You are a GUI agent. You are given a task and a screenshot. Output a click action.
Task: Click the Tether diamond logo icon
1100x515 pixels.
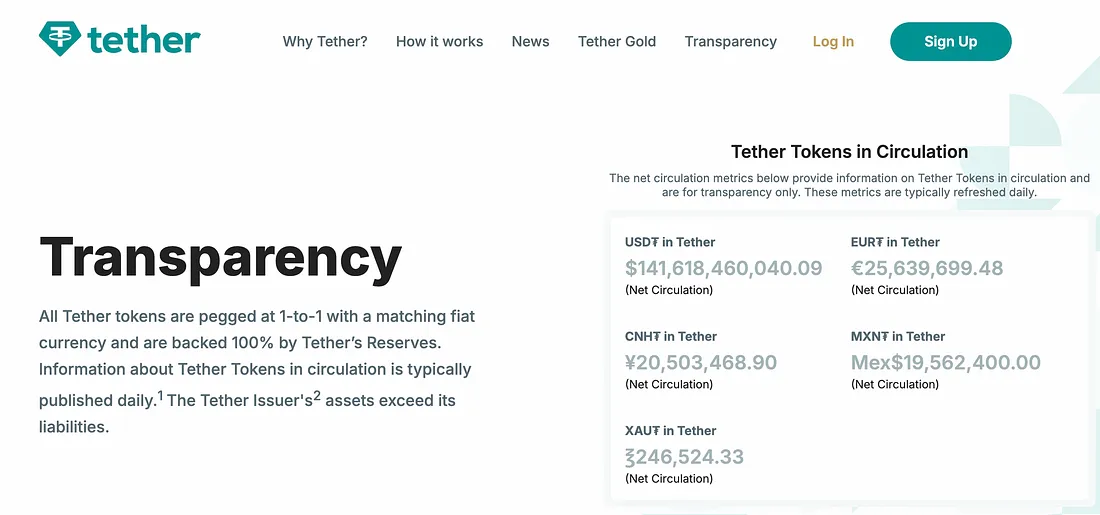click(x=60, y=40)
